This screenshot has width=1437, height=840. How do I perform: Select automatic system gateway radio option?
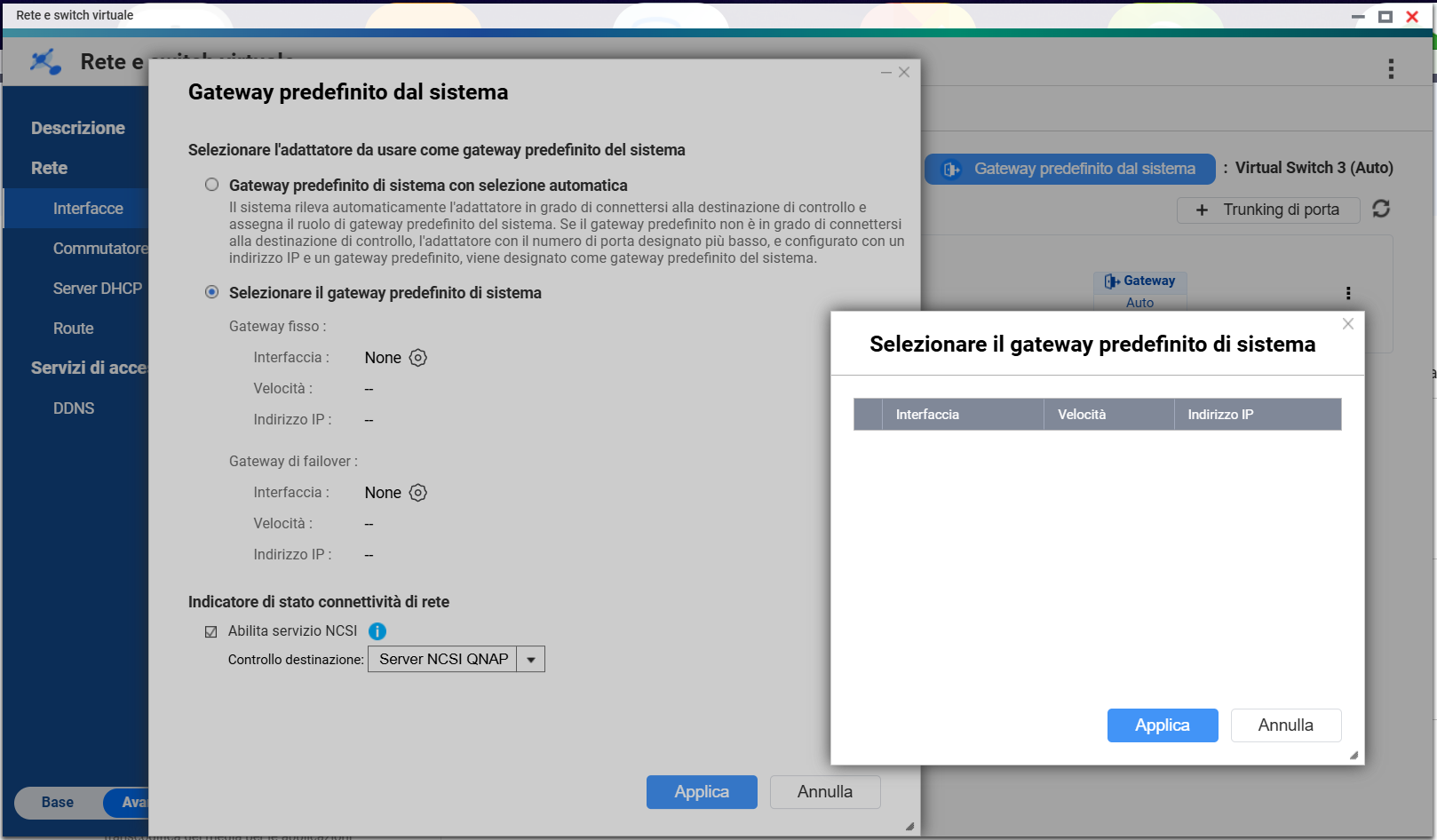pyautogui.click(x=212, y=185)
